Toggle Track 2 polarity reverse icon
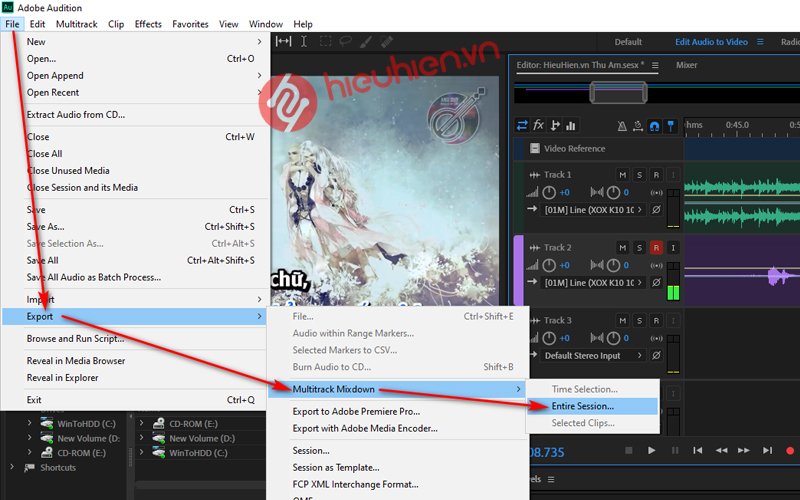800x500 pixels. click(657, 283)
